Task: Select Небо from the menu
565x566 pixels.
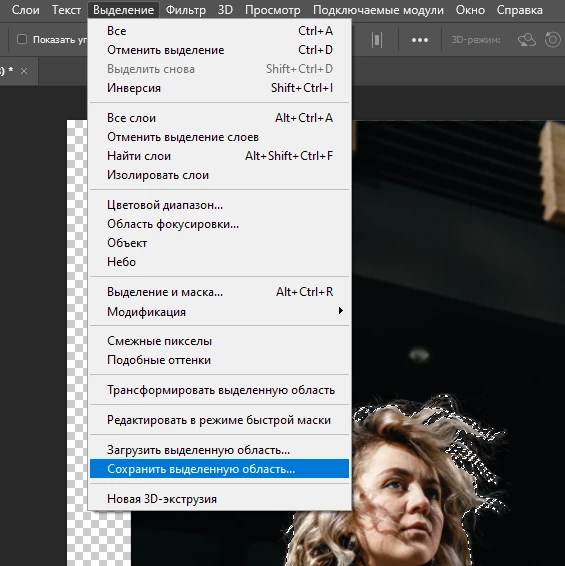Action: (220, 262)
